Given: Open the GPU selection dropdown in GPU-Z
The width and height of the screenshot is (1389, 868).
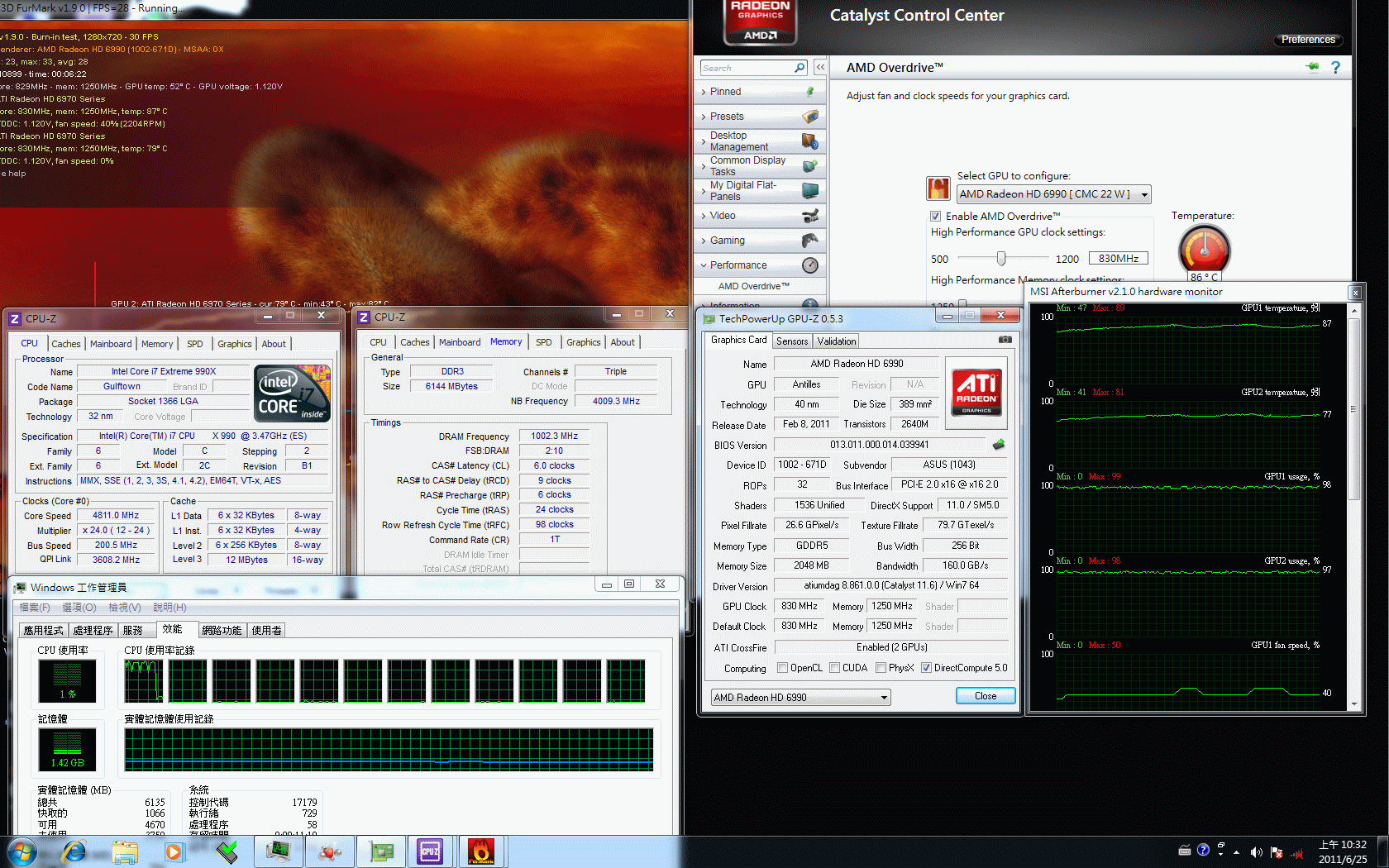Looking at the screenshot, I should [800, 697].
